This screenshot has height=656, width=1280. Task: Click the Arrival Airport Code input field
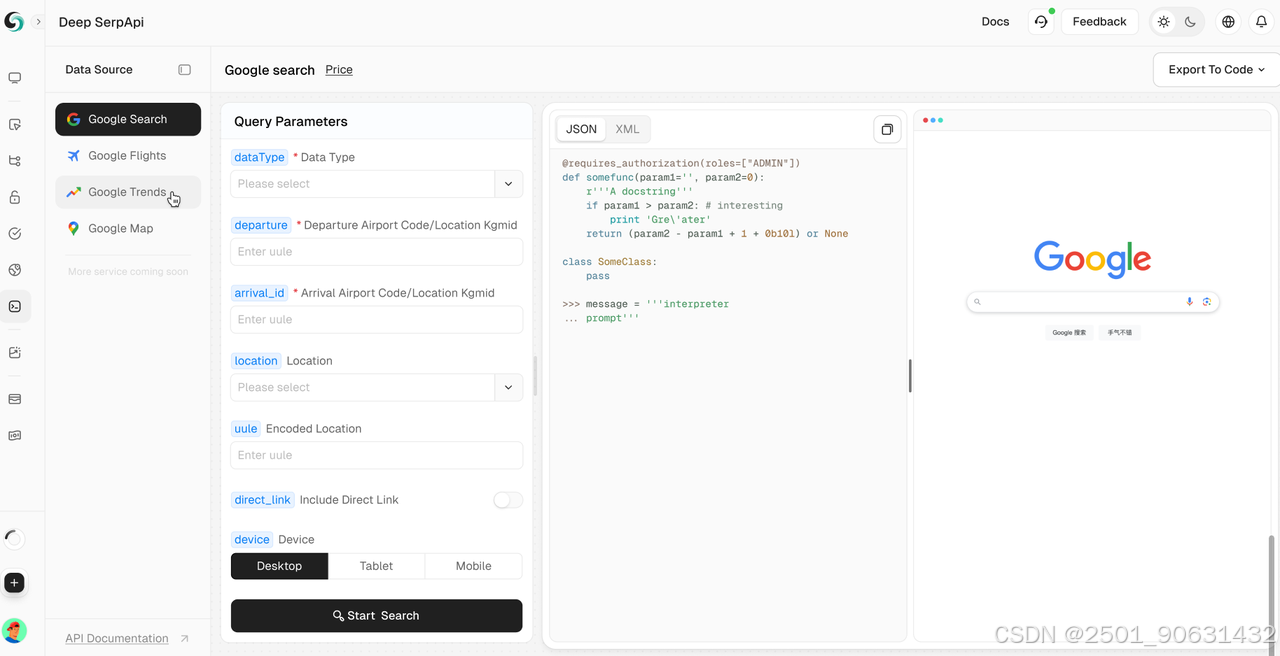coord(377,320)
